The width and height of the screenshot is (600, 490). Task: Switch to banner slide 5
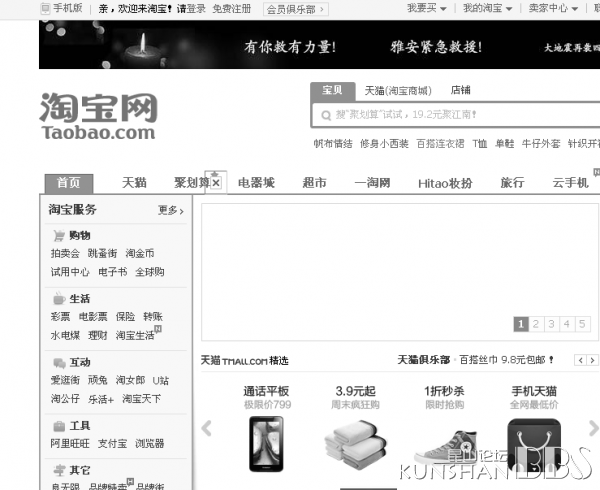582,324
